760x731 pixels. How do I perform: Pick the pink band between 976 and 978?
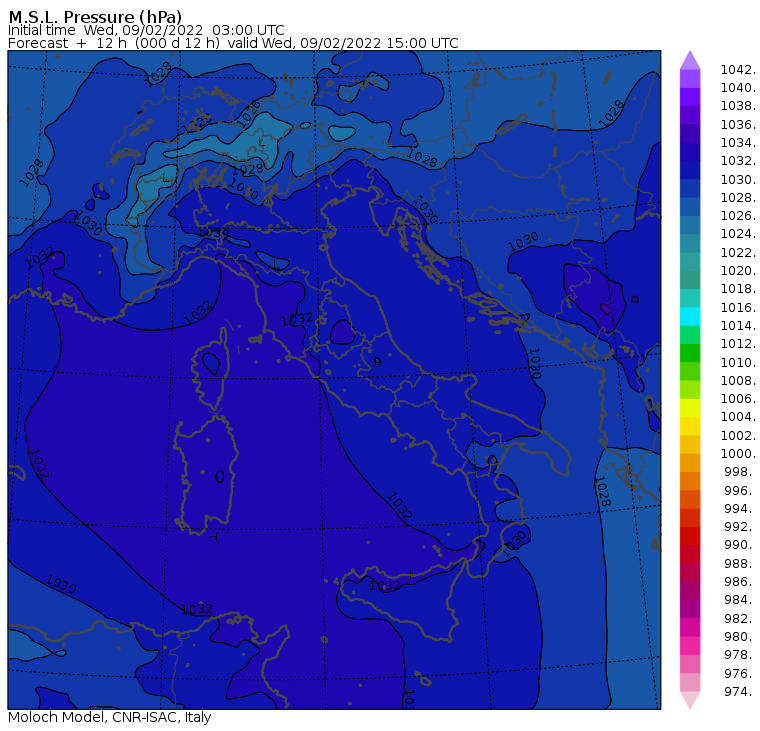tap(690, 664)
